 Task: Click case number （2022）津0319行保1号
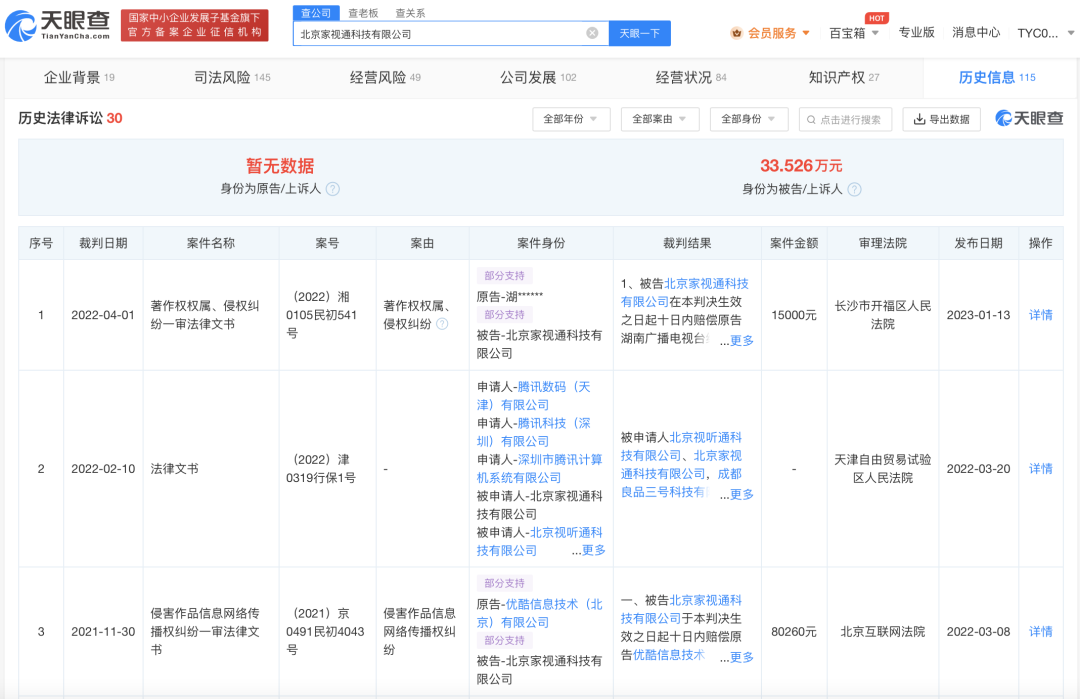pos(322,468)
